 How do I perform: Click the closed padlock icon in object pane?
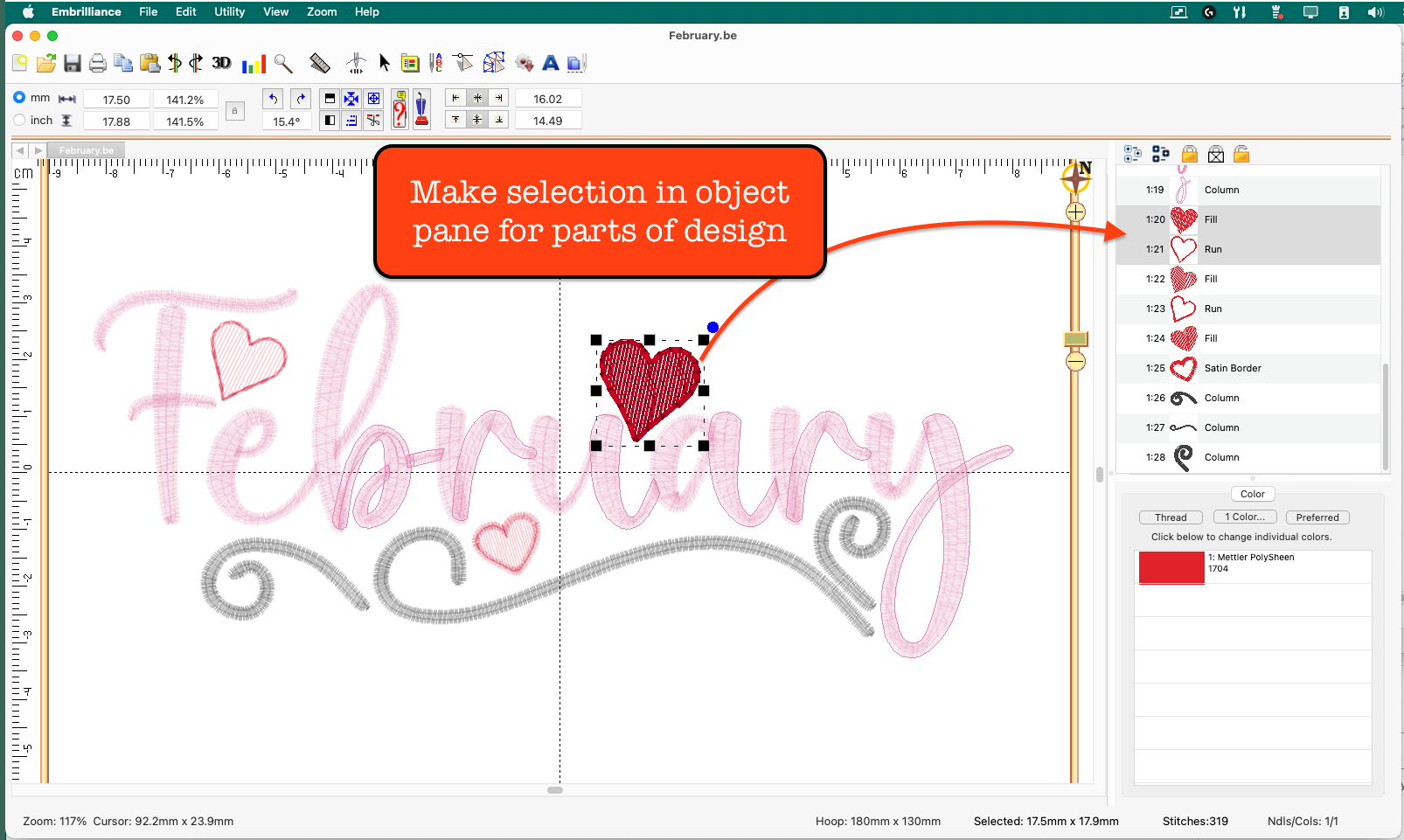click(1189, 155)
